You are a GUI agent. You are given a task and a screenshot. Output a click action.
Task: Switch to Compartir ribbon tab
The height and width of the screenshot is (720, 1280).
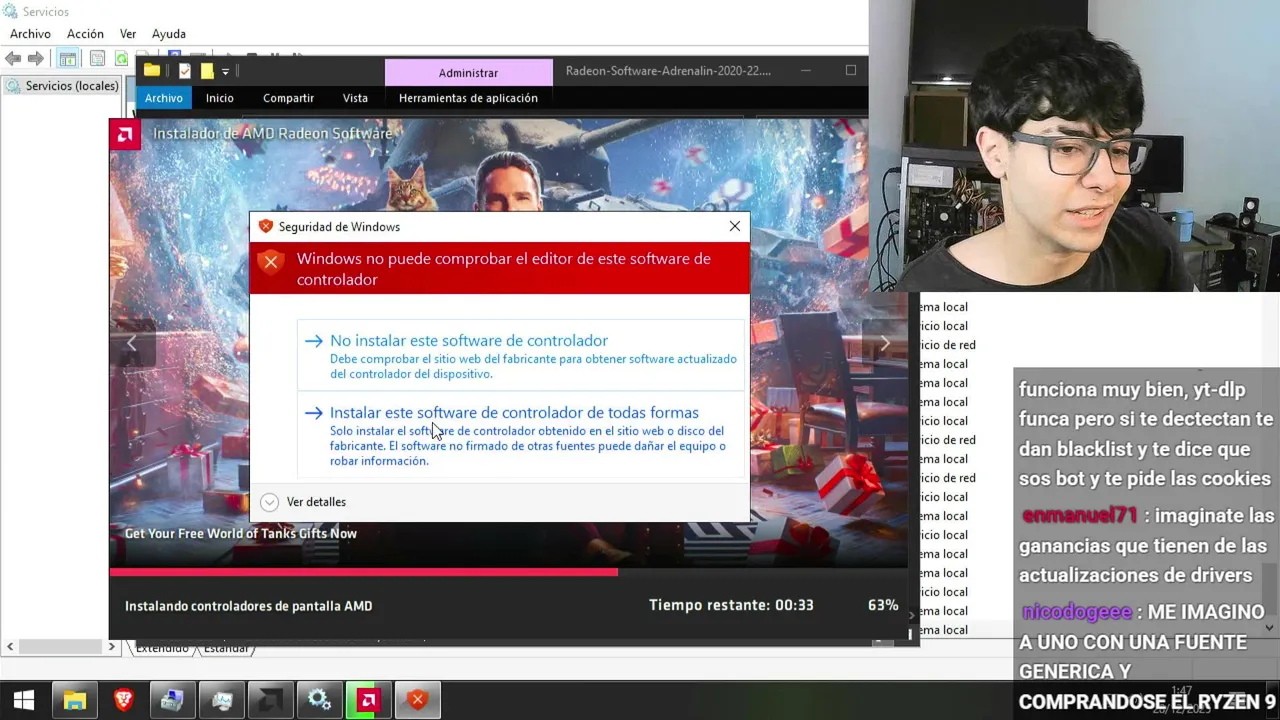point(288,98)
